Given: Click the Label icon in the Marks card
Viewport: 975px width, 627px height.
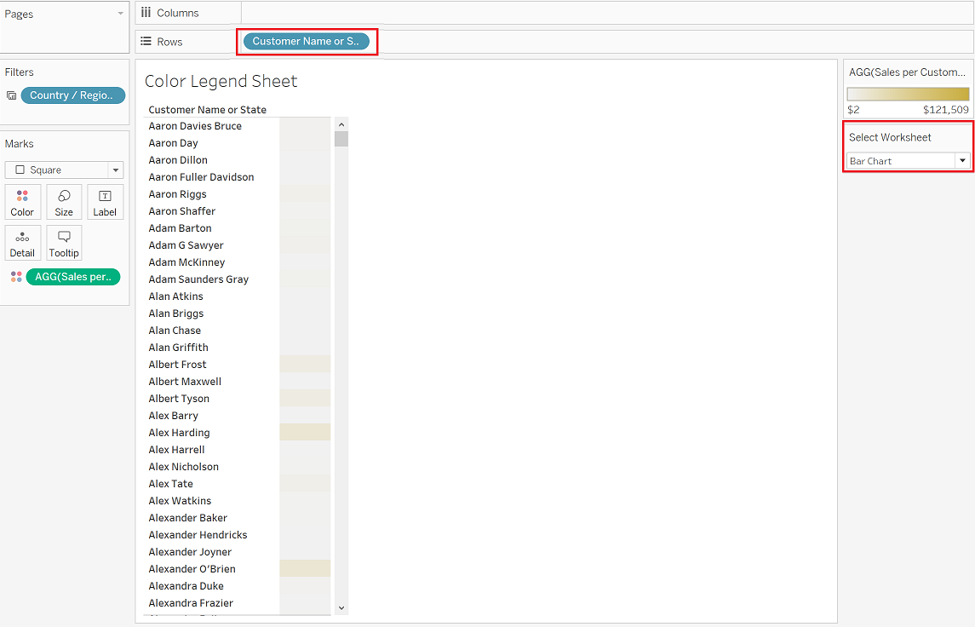Looking at the screenshot, I should [x=104, y=201].
